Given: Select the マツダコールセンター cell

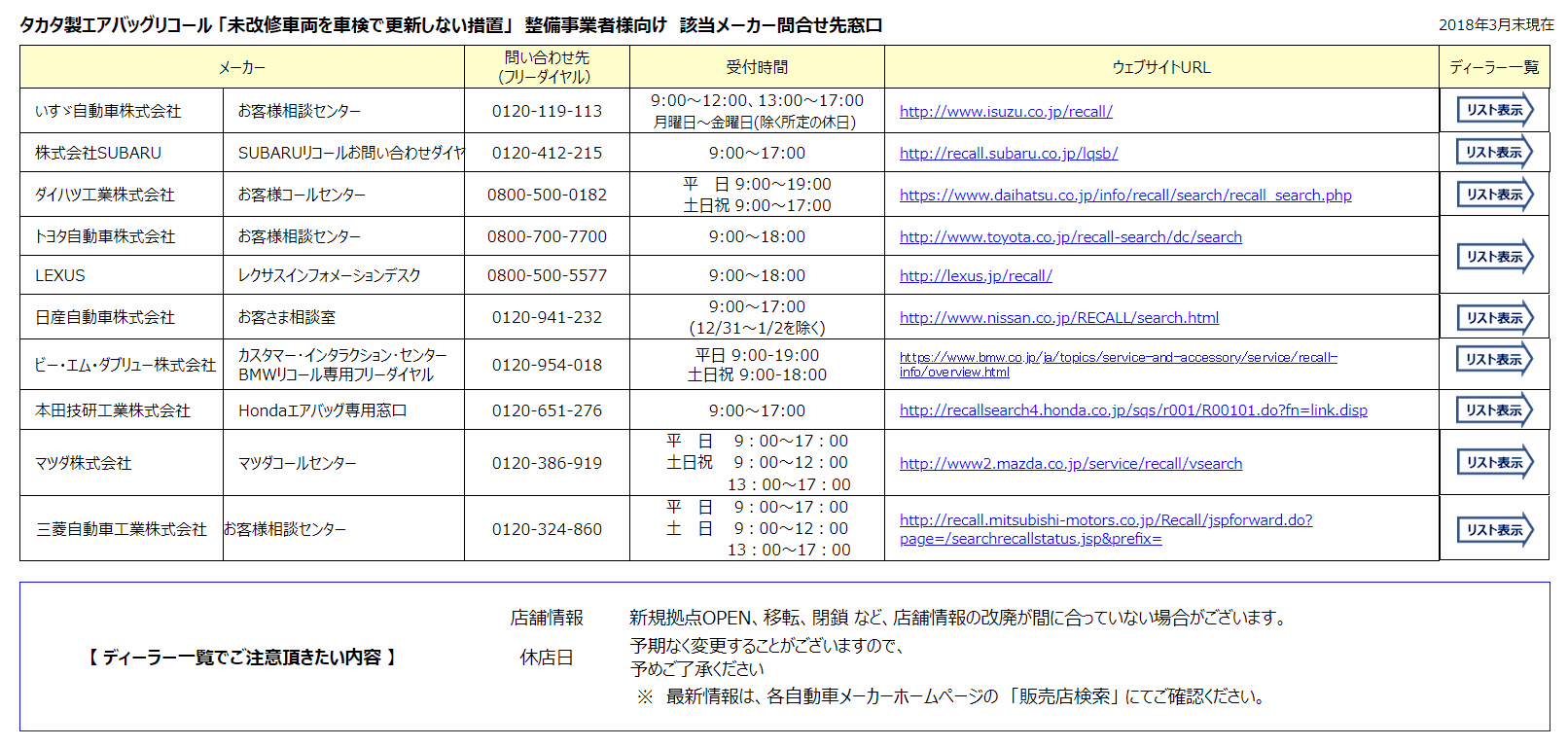Looking at the screenshot, I should tap(343, 463).
